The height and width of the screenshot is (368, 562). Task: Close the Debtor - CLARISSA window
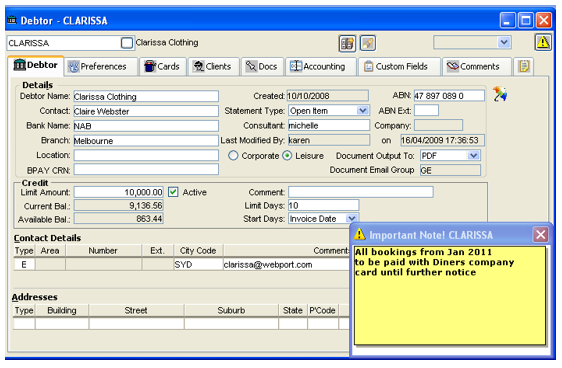point(544,20)
